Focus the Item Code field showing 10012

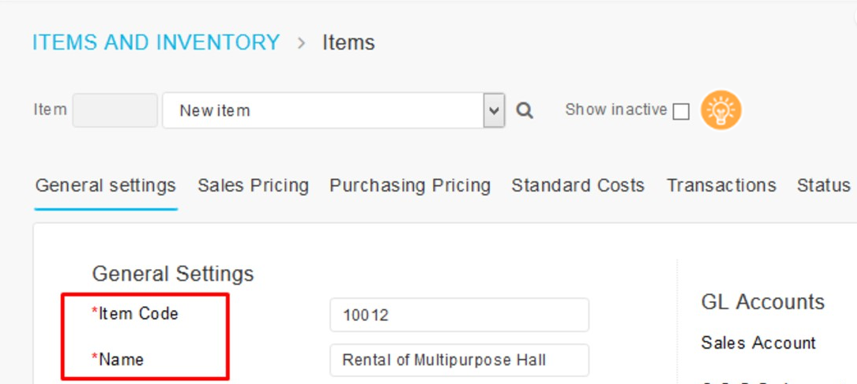pos(459,315)
